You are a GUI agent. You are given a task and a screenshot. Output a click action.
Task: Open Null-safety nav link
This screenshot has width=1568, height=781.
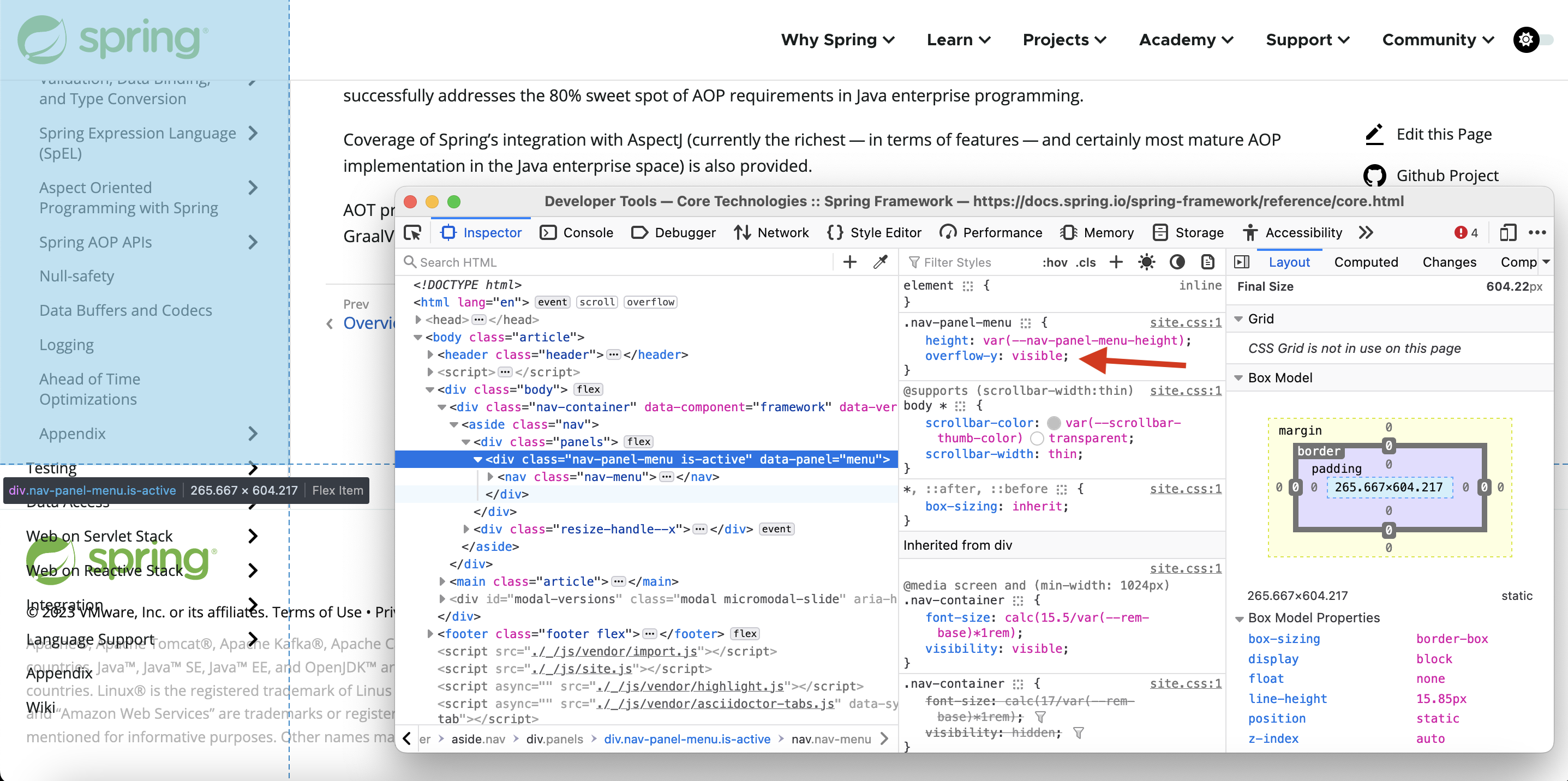[x=77, y=276]
